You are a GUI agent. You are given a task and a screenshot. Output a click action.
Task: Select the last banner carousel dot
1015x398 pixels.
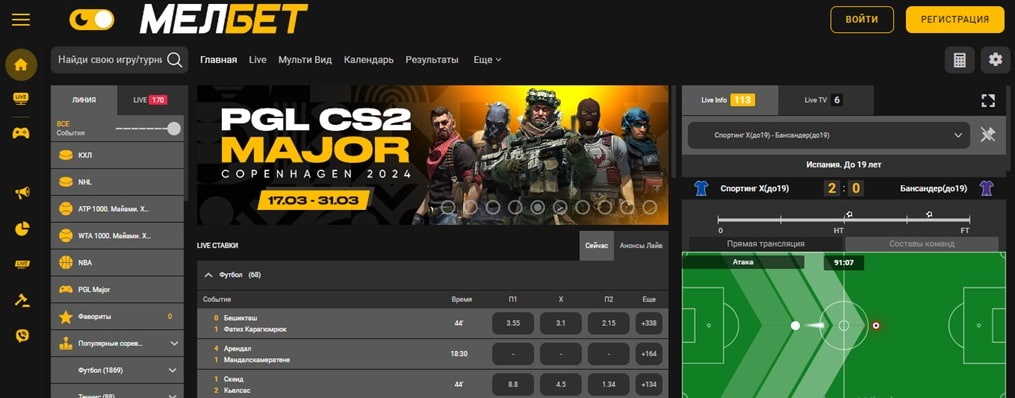649,207
